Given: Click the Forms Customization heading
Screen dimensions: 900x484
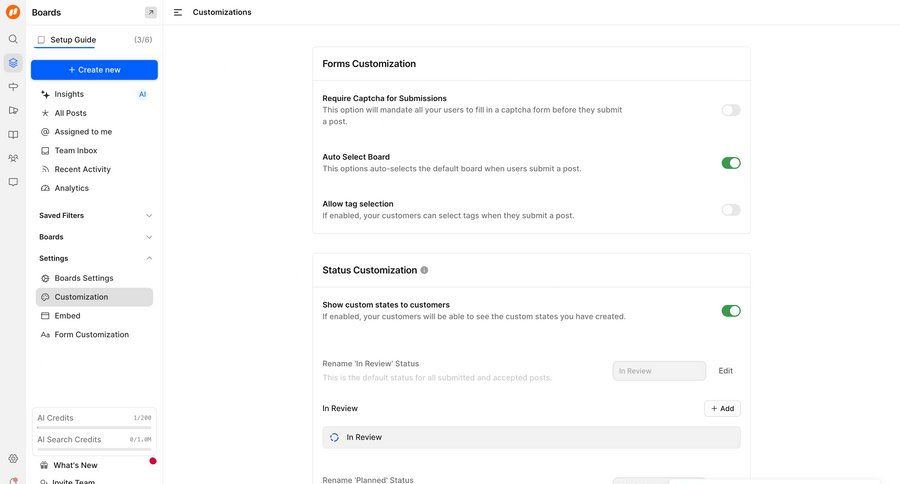Looking at the screenshot, I should (369, 64).
